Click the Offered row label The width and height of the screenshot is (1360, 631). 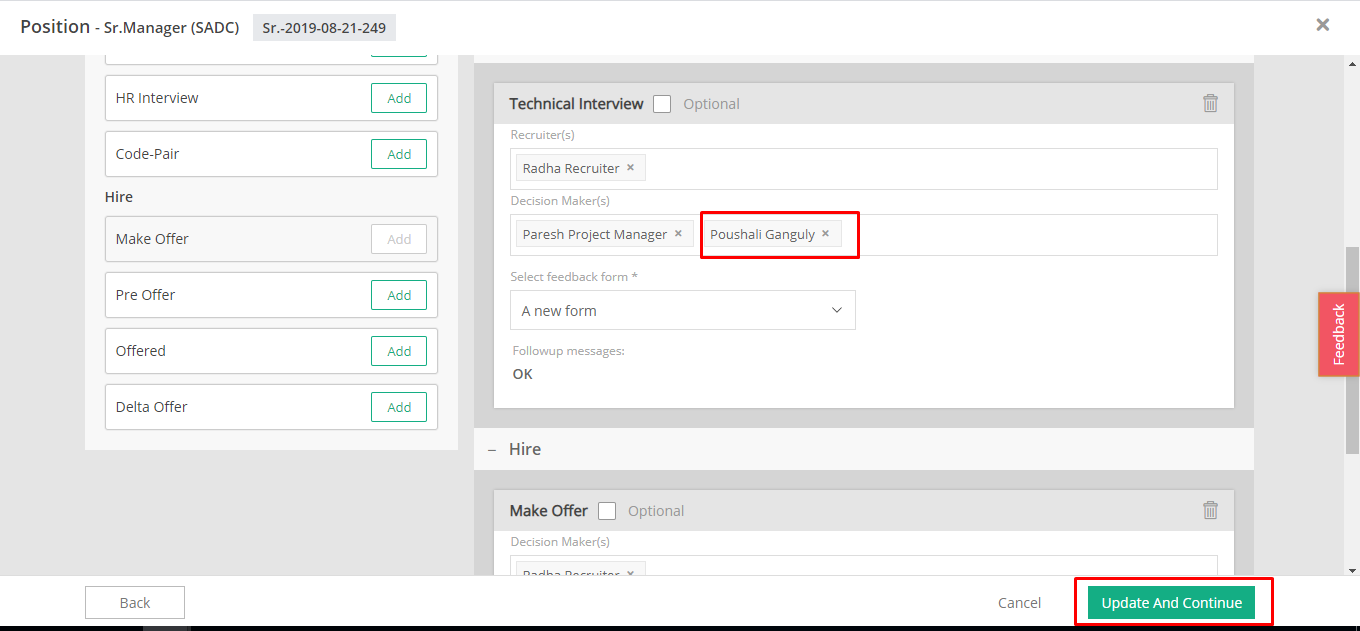140,351
